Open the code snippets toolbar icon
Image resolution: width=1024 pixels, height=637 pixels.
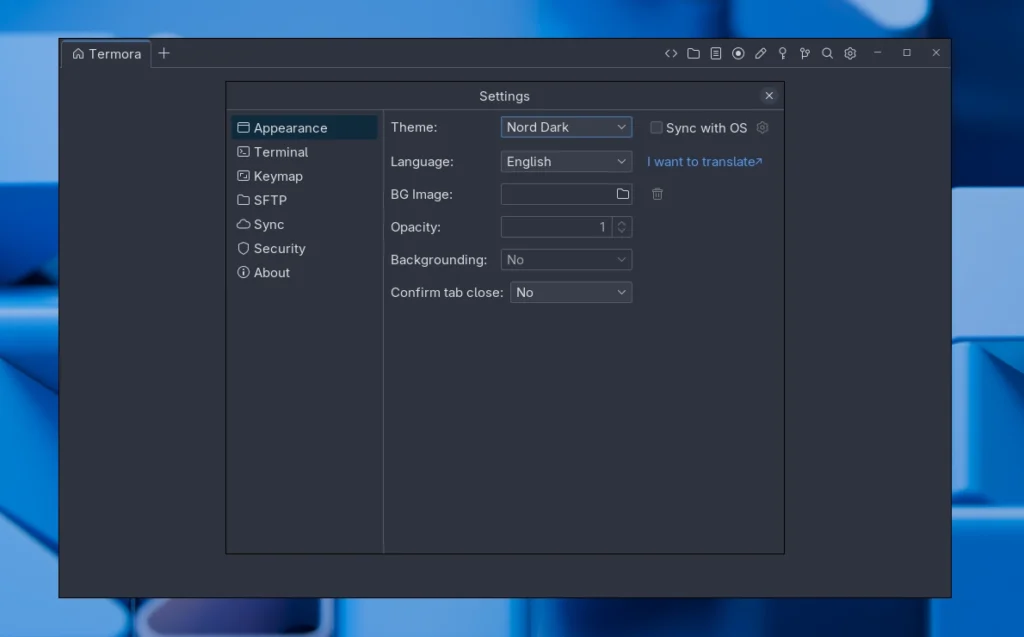click(671, 53)
